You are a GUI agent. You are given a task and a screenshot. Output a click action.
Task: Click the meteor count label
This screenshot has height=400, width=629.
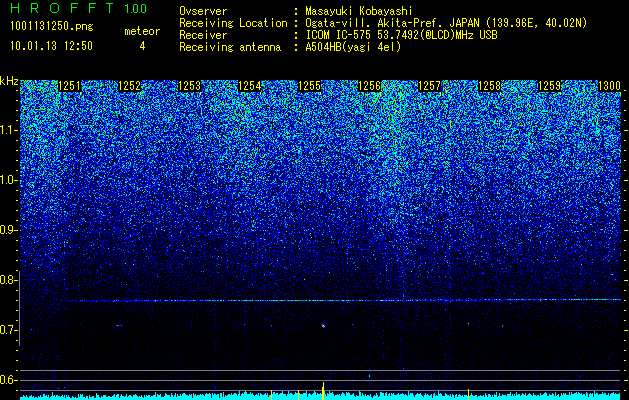pyautogui.click(x=142, y=31)
